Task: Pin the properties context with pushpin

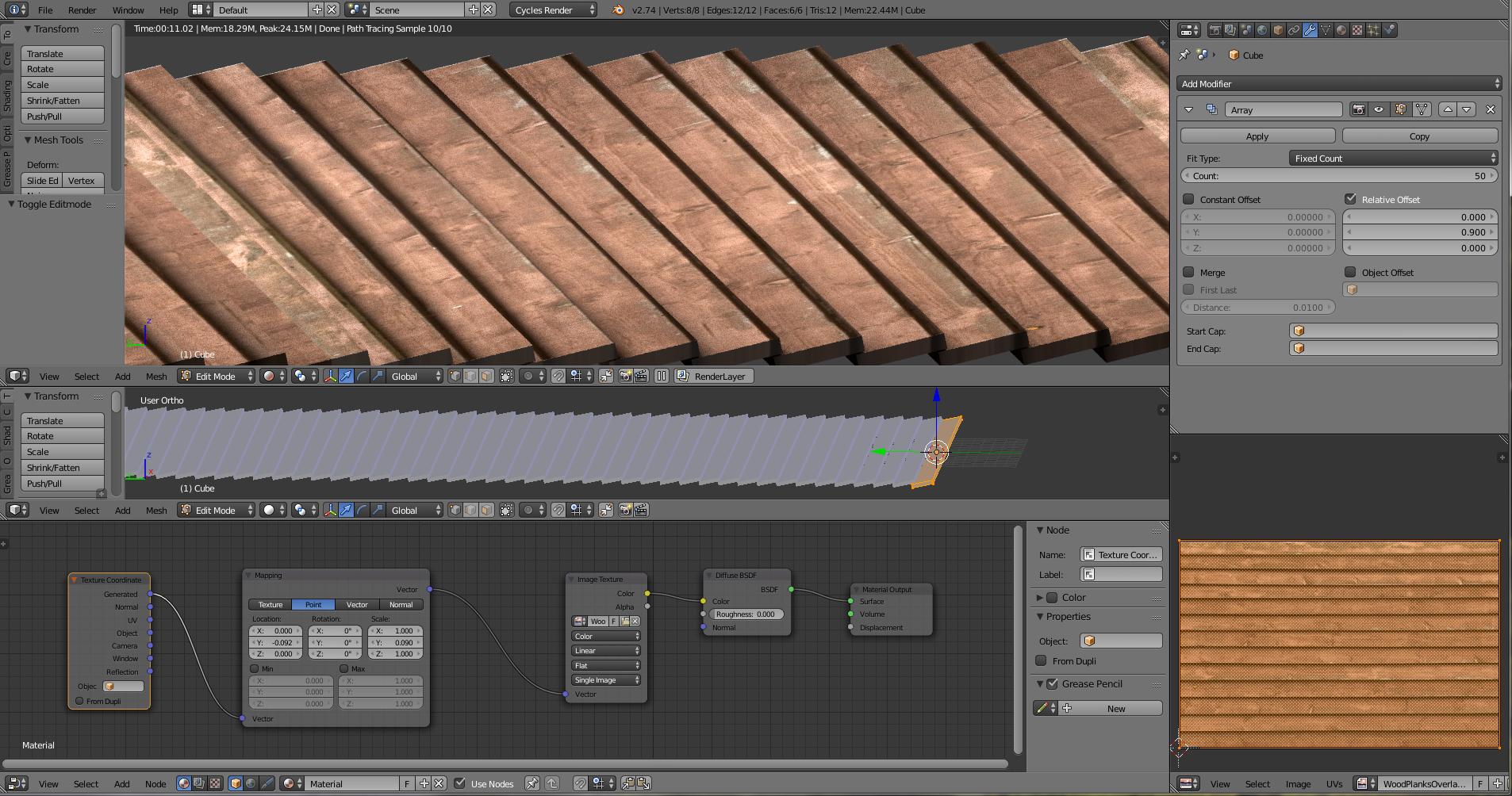Action: pos(1184,55)
